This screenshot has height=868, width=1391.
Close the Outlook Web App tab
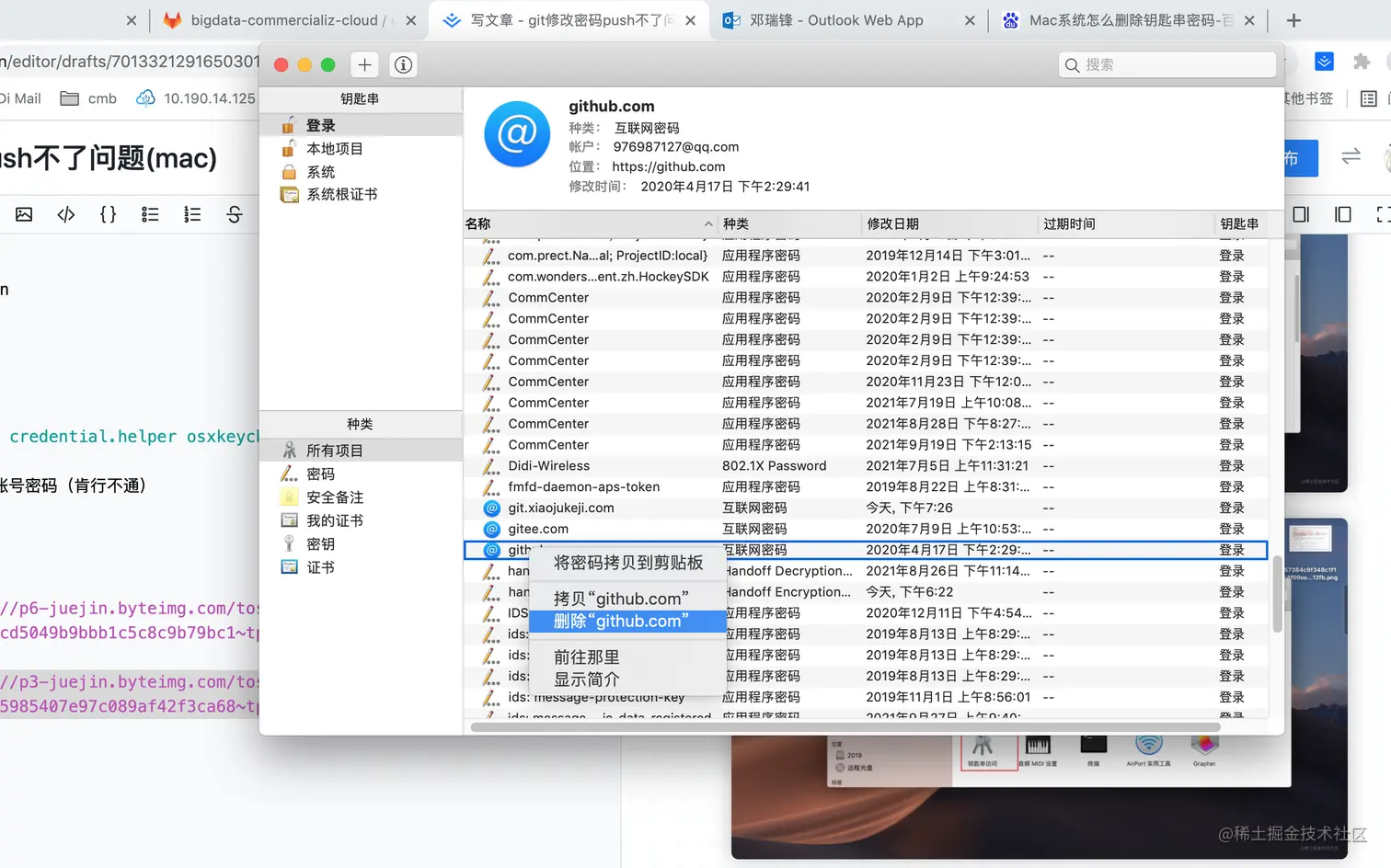970,20
